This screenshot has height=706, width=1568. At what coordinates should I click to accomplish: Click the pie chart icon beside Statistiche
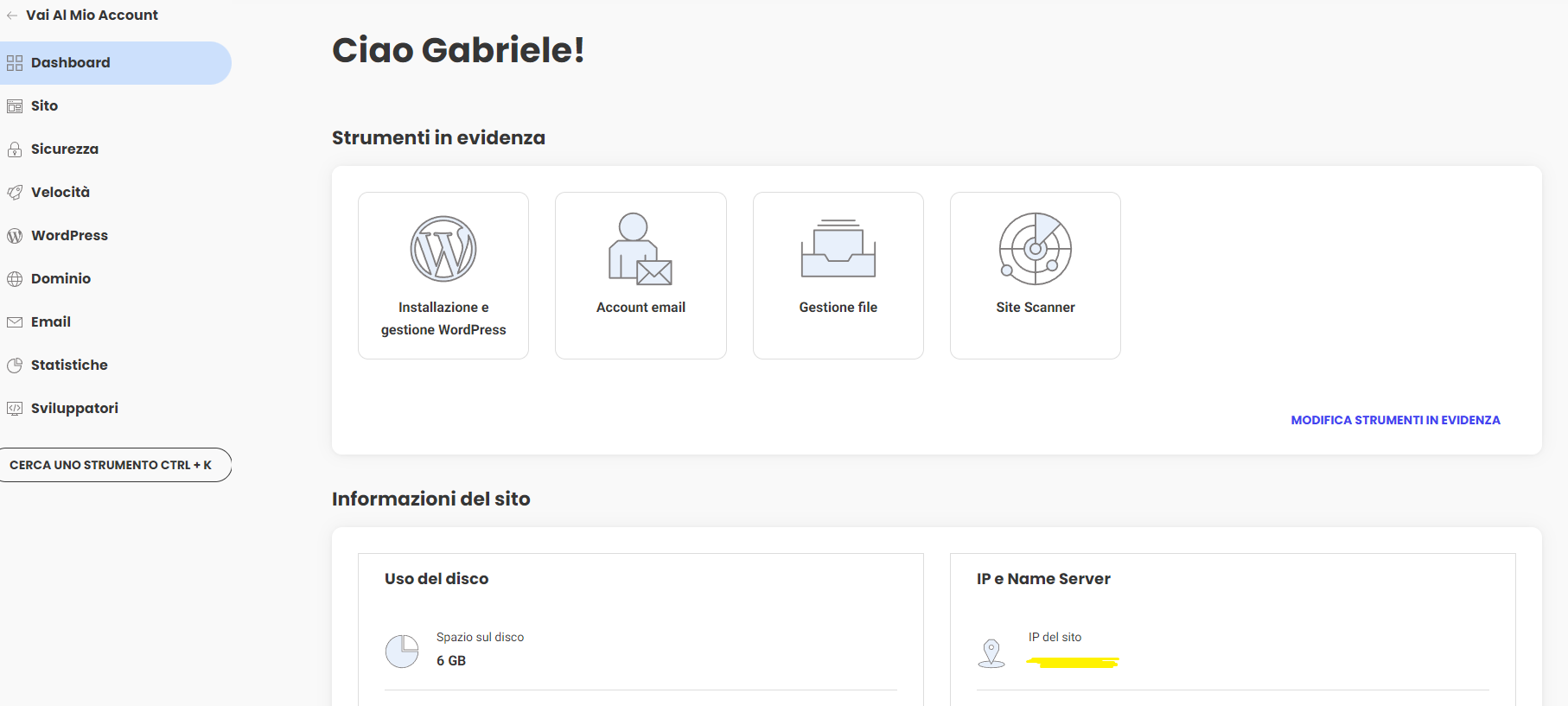pos(15,366)
